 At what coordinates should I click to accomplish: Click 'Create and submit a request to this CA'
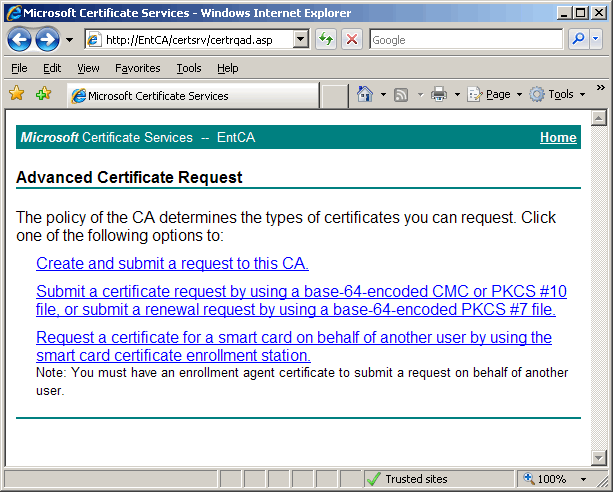(x=172, y=263)
